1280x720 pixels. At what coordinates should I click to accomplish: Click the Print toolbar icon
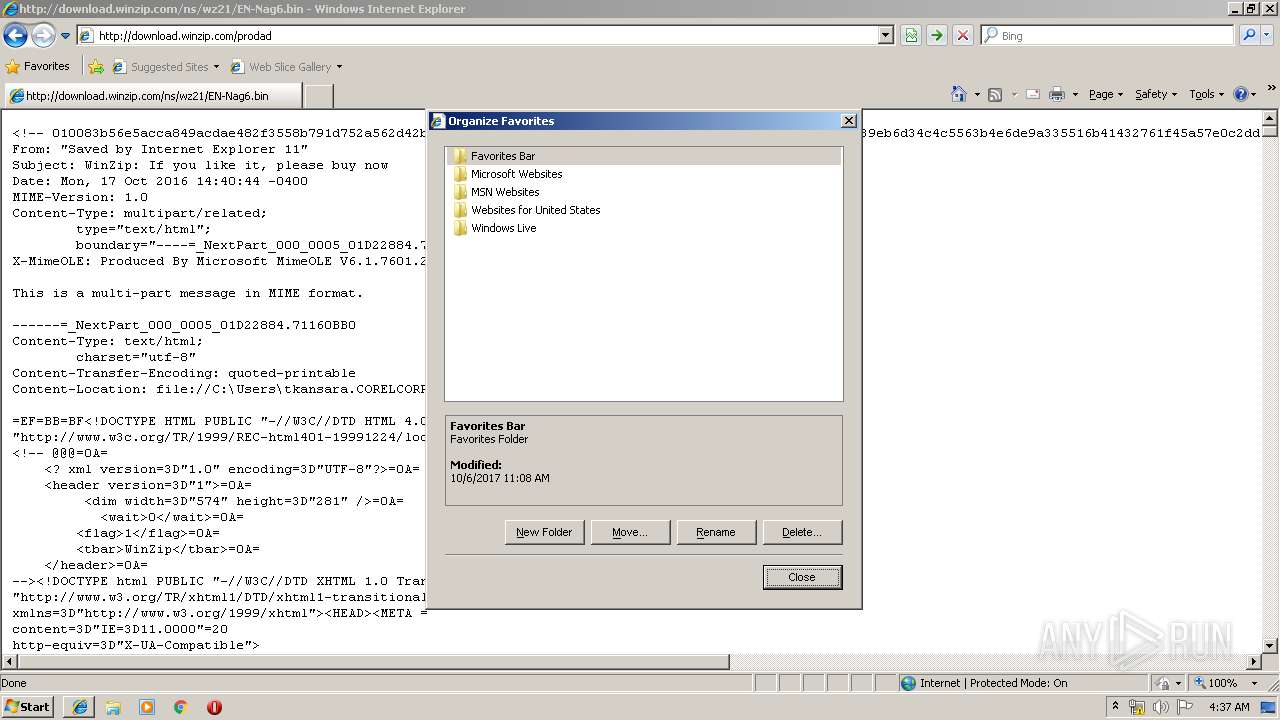[x=1057, y=94]
